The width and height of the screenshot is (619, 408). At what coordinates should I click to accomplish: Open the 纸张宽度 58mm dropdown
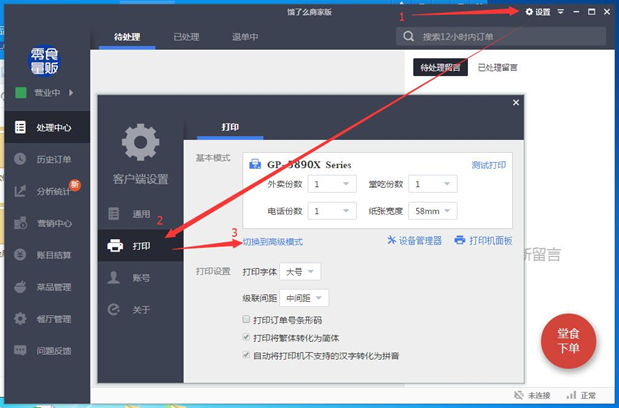(x=433, y=211)
